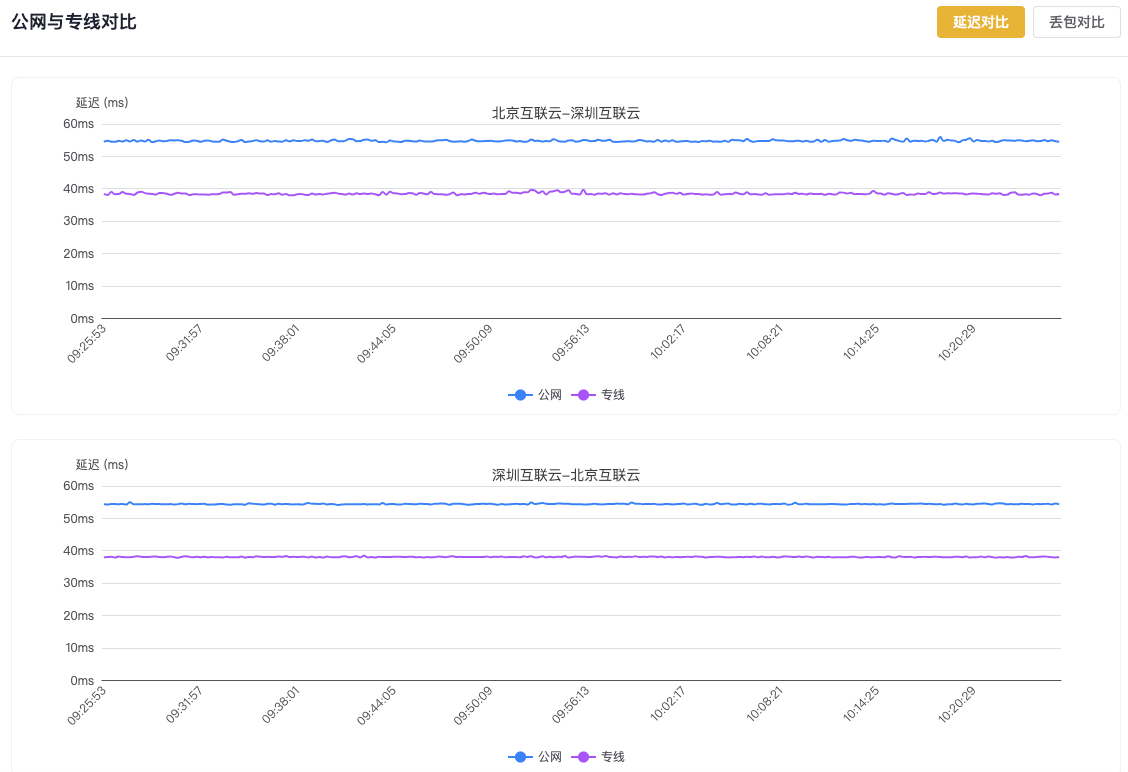This screenshot has width=1128, height=772.
Task: Select the 10:02:17 time label in the bottom chart
Action: (667, 704)
